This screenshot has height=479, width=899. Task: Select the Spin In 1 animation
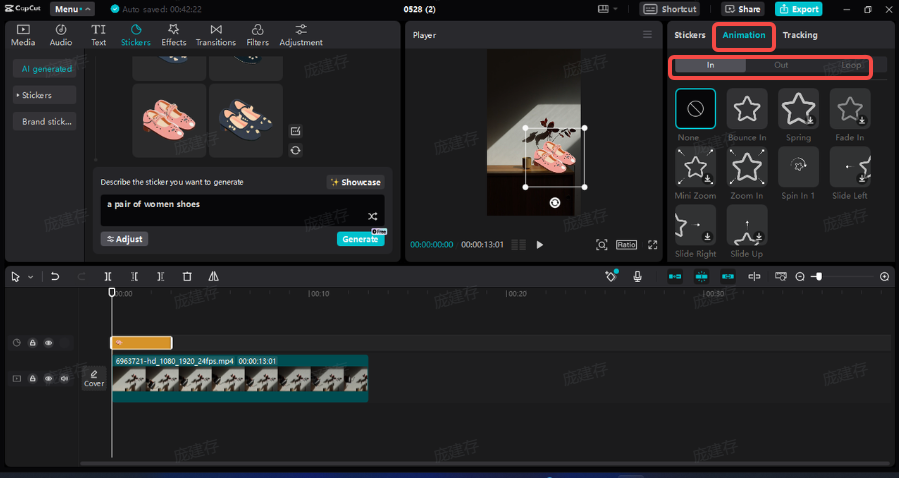click(x=799, y=173)
